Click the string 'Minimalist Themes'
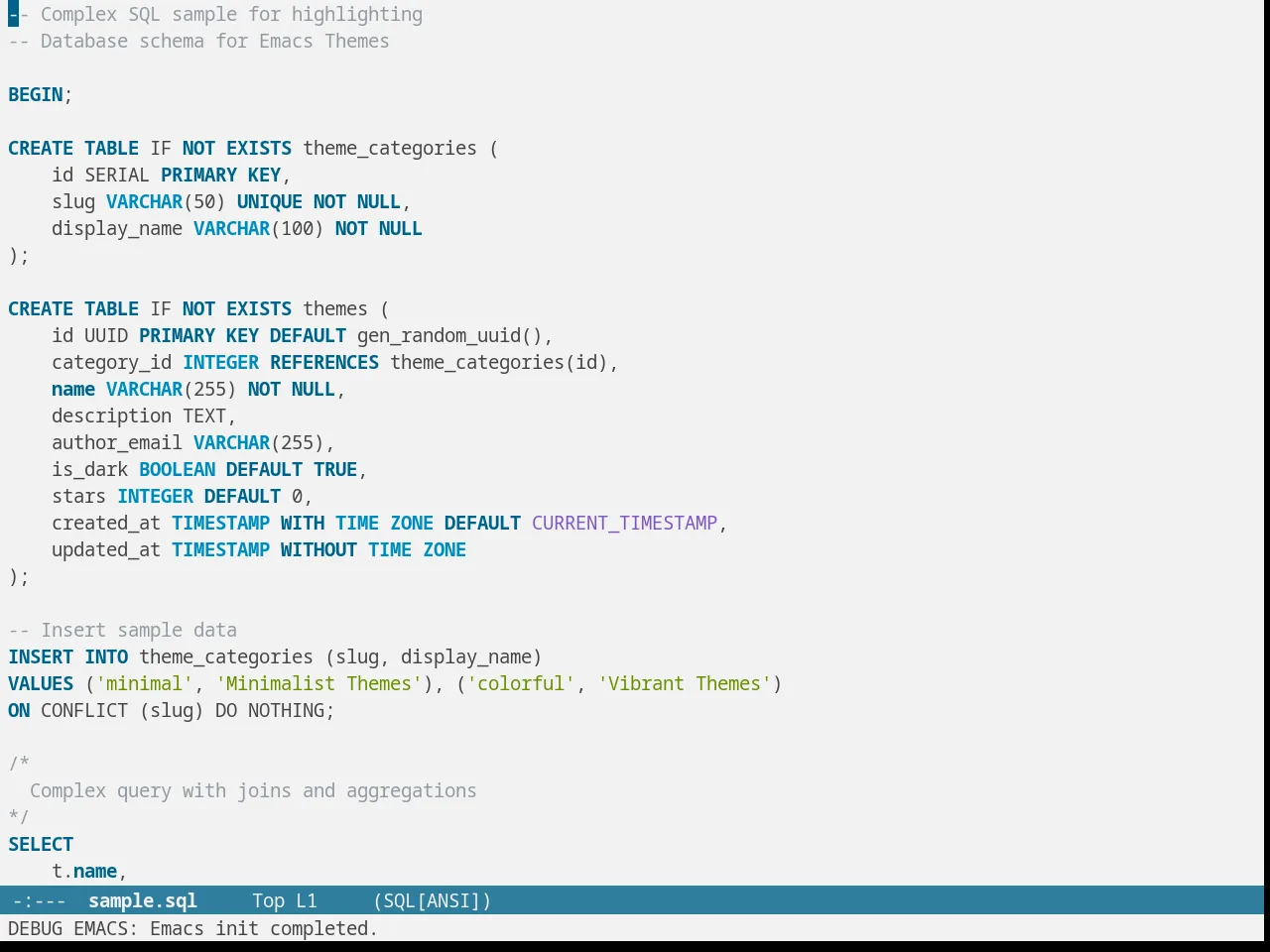Image resolution: width=1270 pixels, height=952 pixels. pos(318,683)
